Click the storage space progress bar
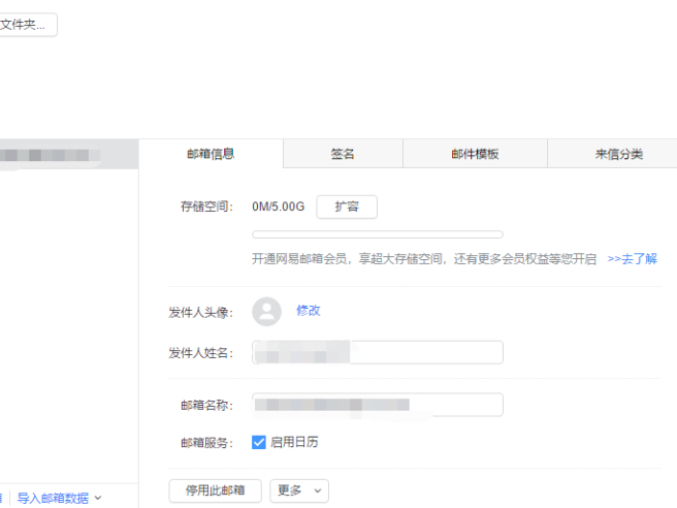The height and width of the screenshot is (508, 677). point(377,234)
